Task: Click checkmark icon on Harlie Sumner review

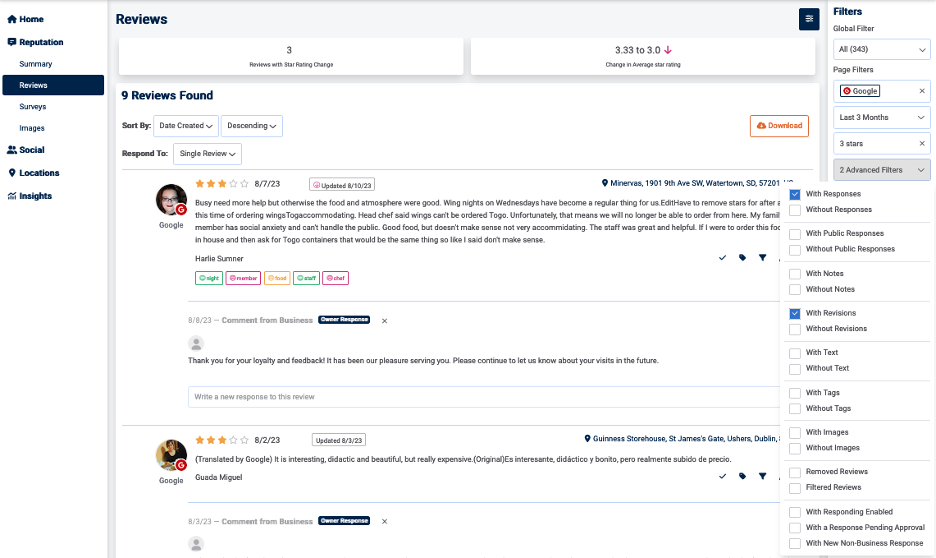Action: point(722,258)
